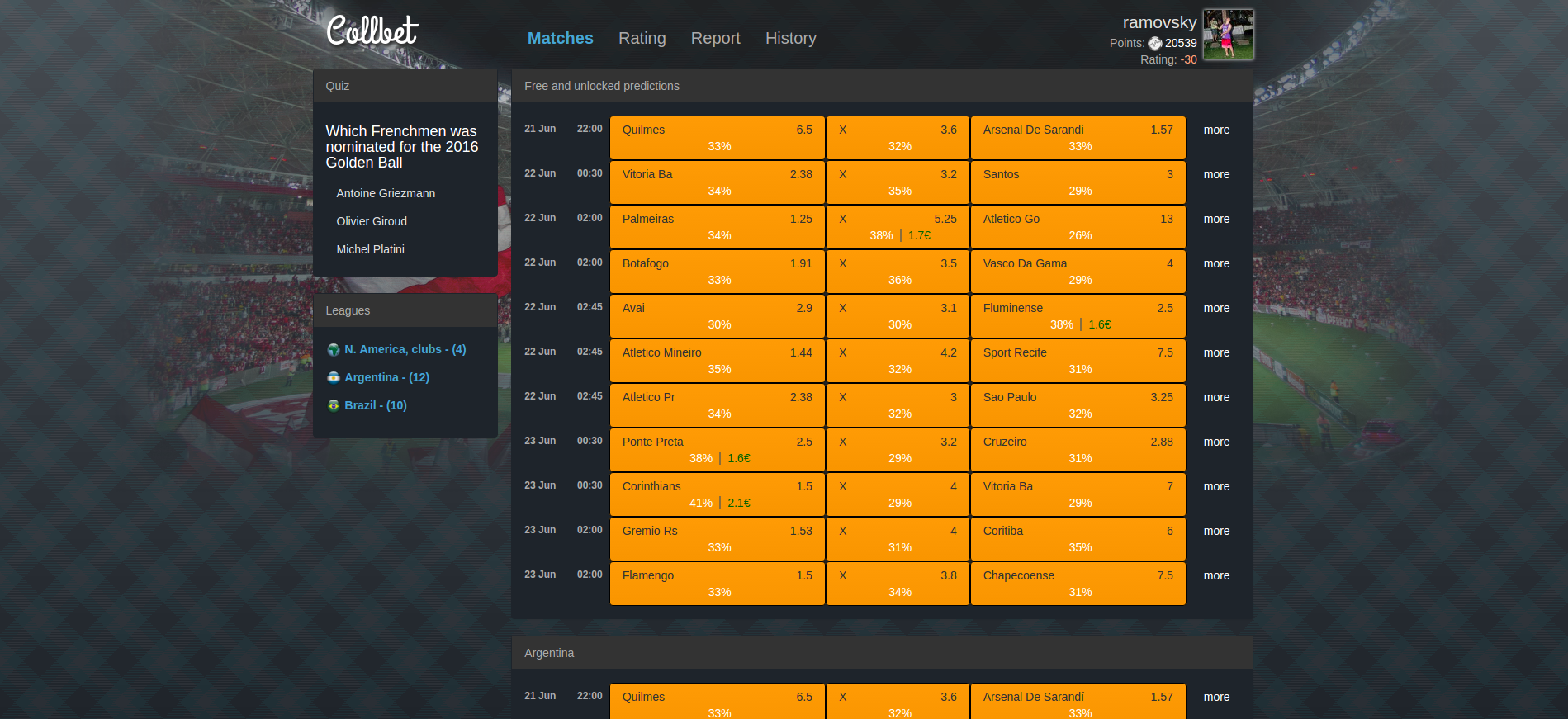Show more for Gremio Rs match
The height and width of the screenshot is (719, 1568).
coord(1216,532)
